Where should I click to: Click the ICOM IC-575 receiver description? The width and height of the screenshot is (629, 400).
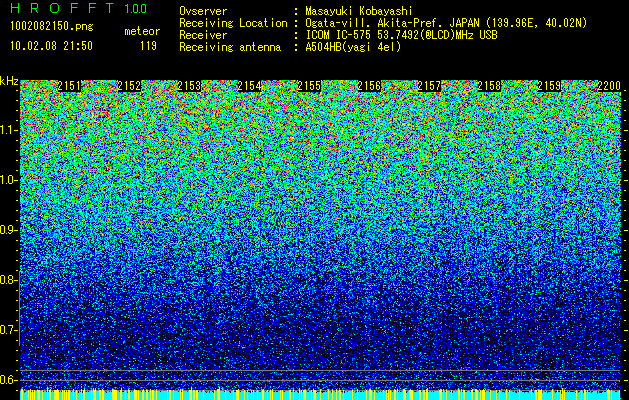(401, 35)
